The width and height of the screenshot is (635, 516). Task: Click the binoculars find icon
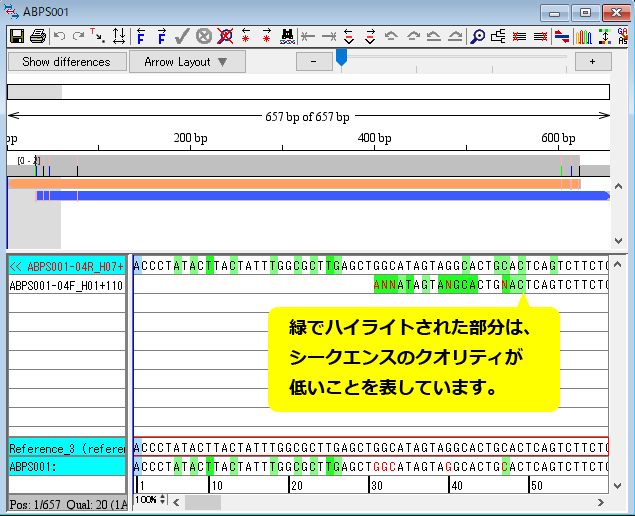tap(288, 37)
